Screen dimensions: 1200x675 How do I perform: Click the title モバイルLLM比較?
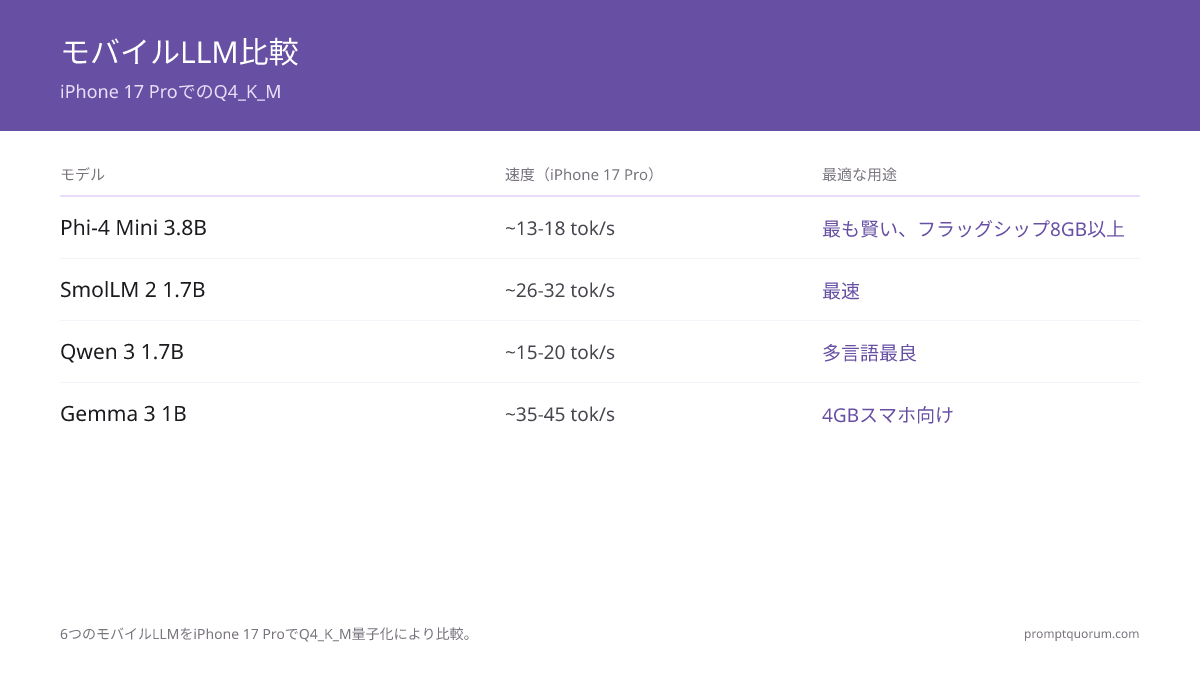click(x=179, y=52)
